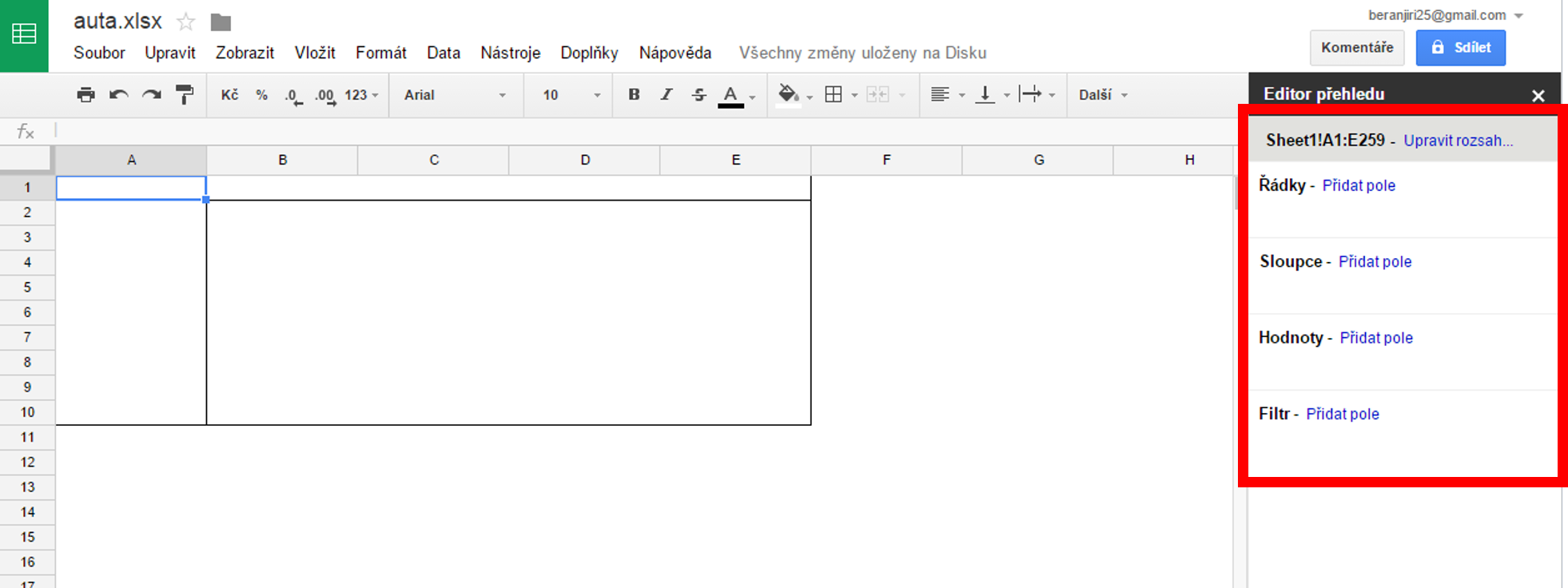This screenshot has width=1568, height=588.
Task: Open the Zobrazit menu
Action: 245,53
